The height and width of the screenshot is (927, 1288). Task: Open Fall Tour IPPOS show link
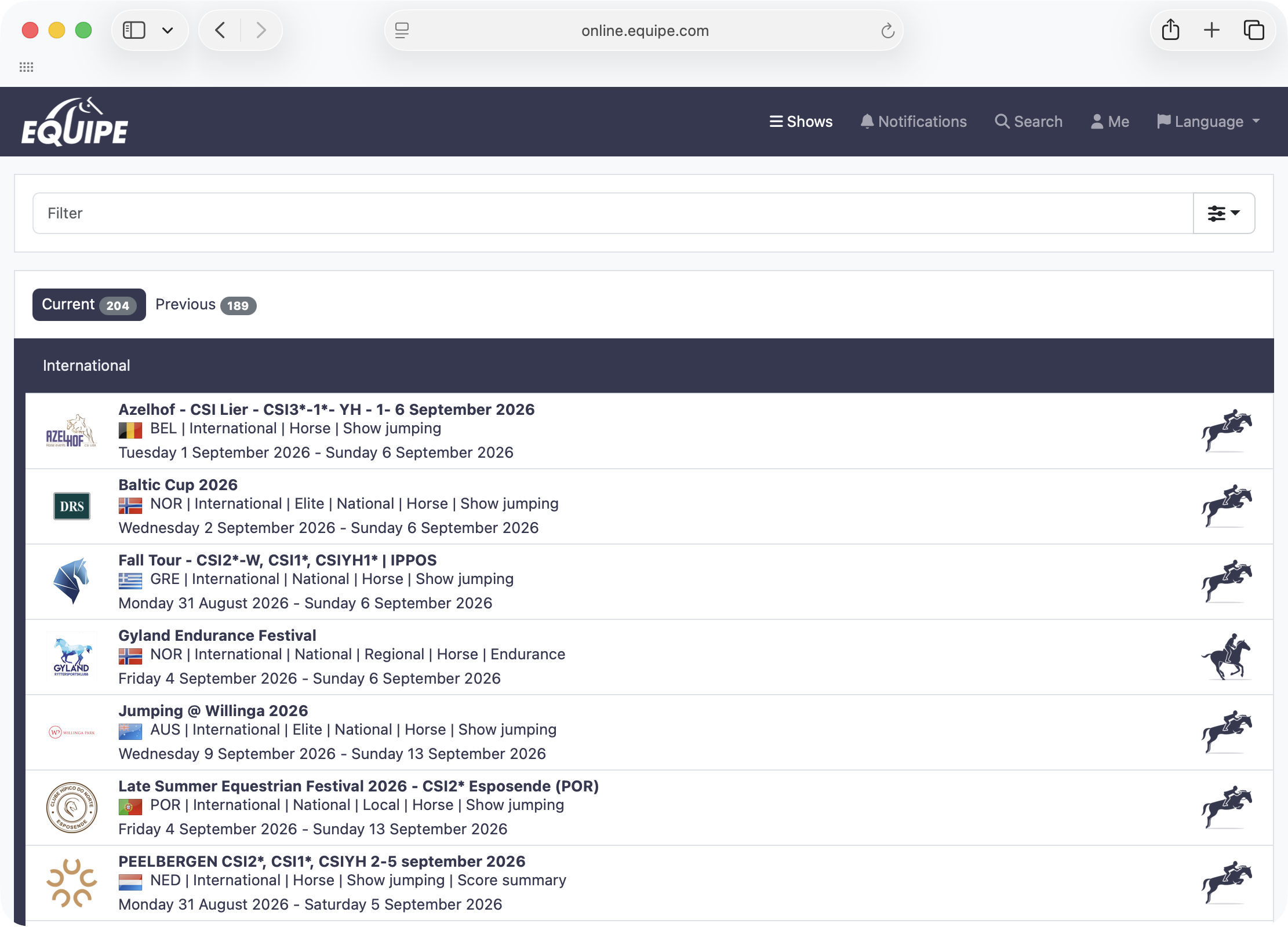point(278,560)
